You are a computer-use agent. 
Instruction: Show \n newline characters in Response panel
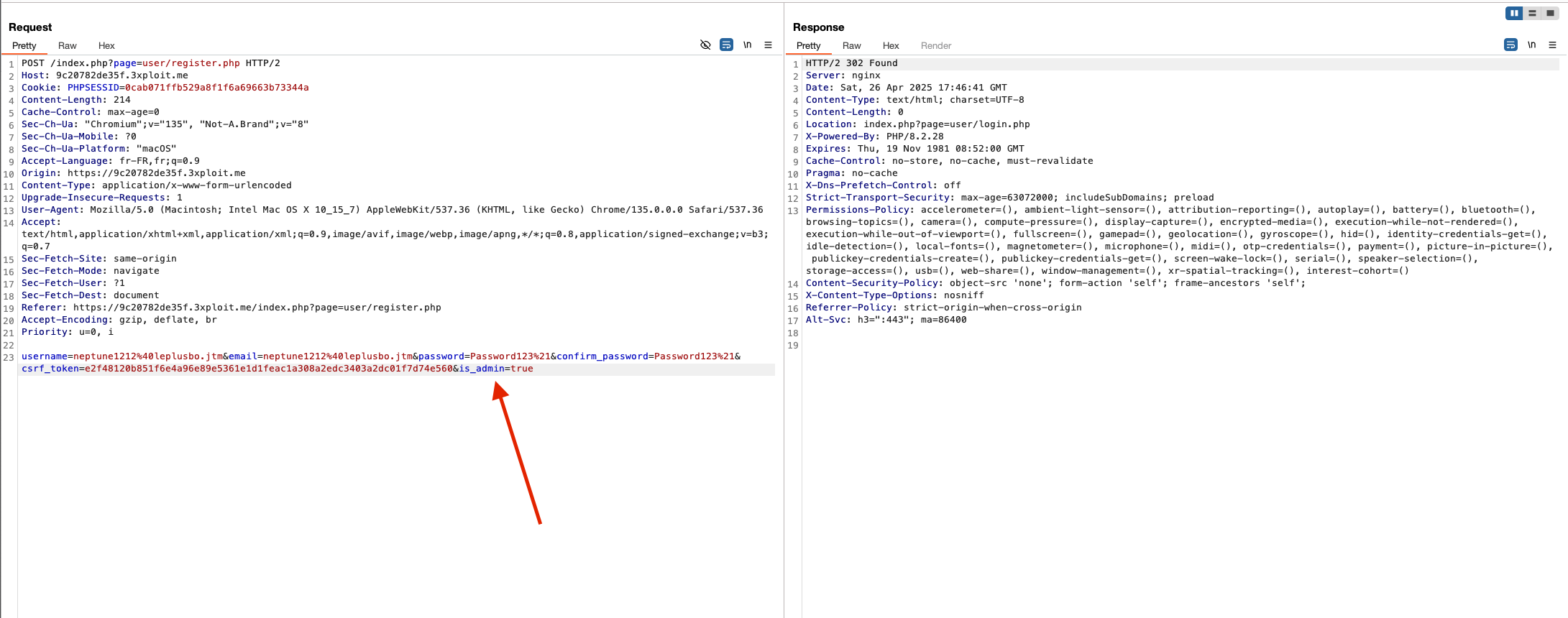pos(1531,45)
